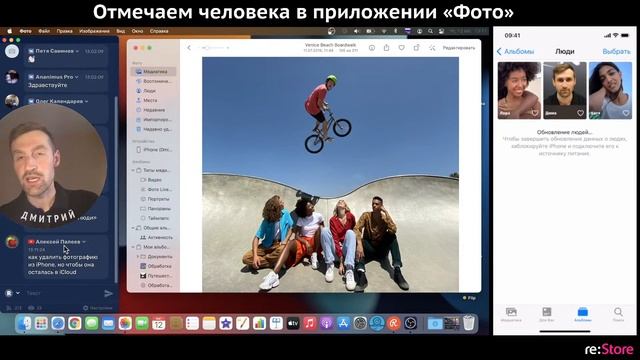Open the Photos app from the Dock
This screenshot has width=640, height=360.
coord(125,323)
